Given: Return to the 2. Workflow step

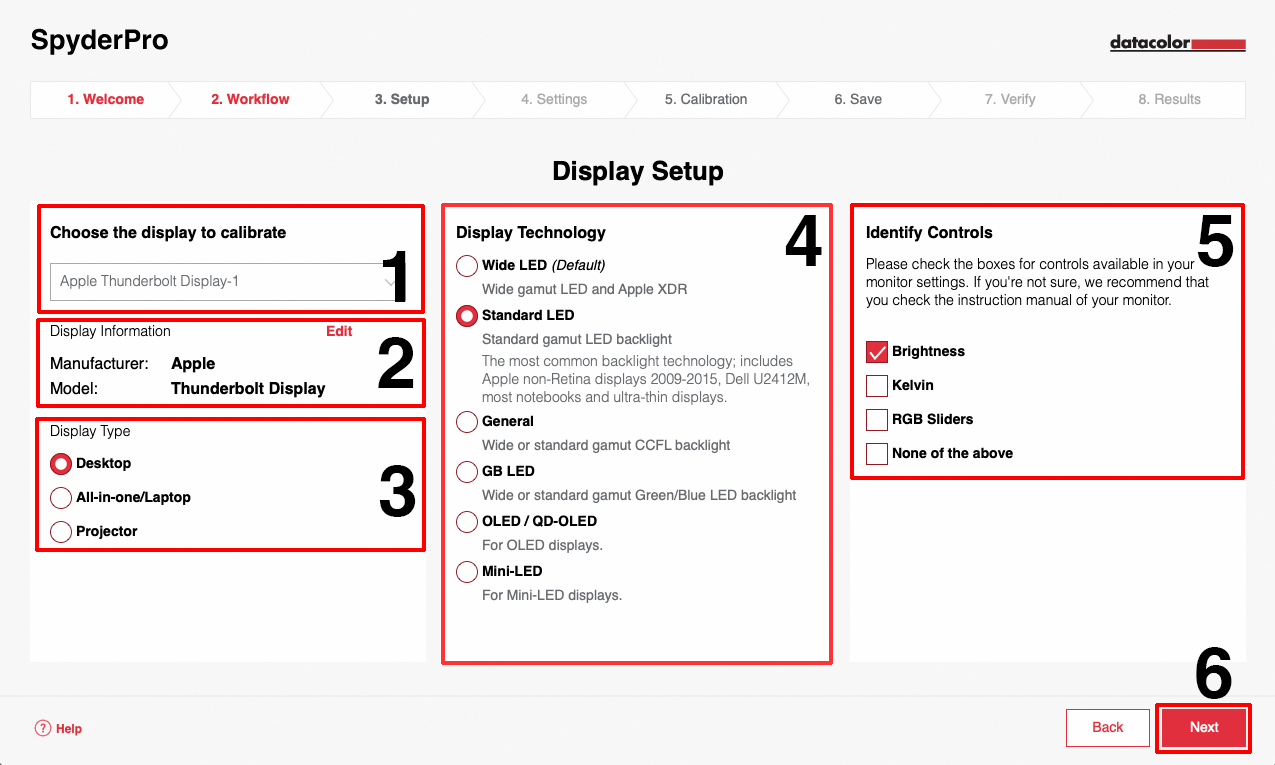Looking at the screenshot, I should 250,99.
